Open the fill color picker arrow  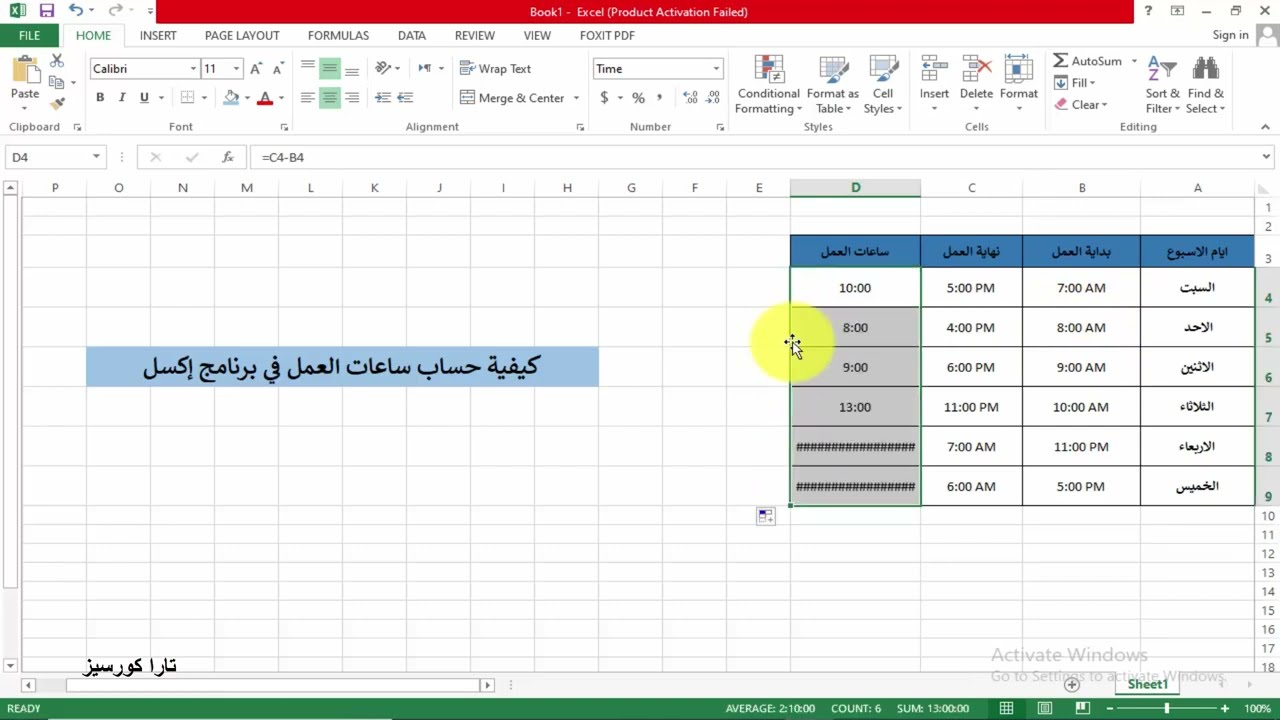(x=247, y=98)
